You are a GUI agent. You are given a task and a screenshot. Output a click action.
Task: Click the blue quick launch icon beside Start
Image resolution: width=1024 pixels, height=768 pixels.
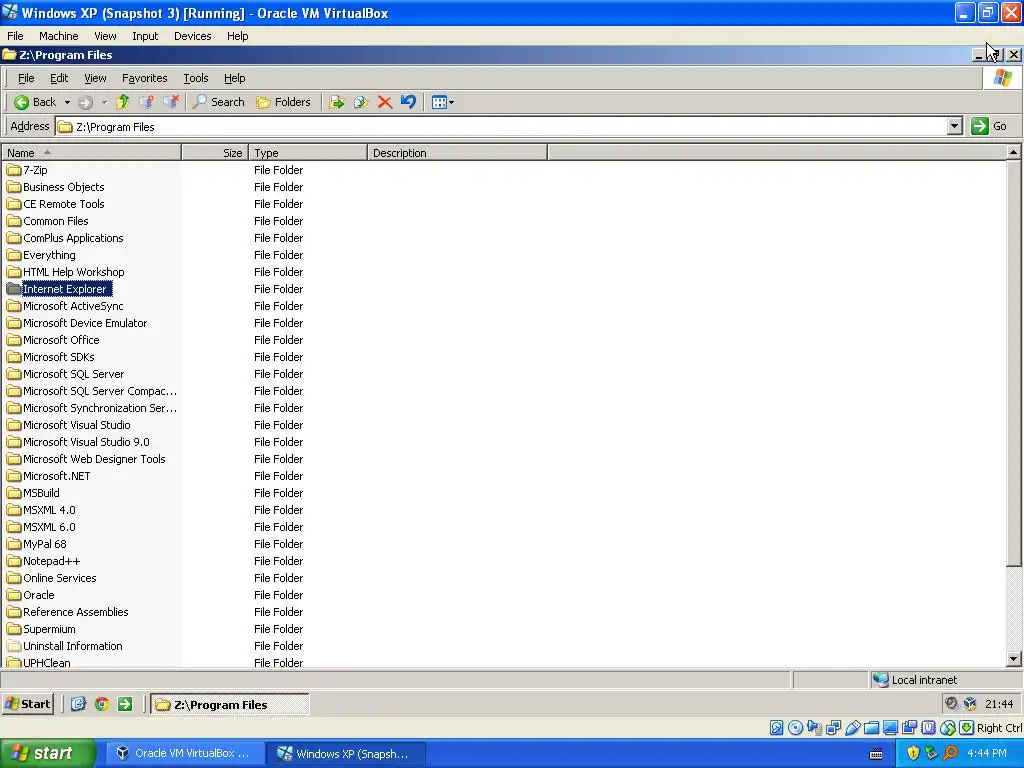78,704
